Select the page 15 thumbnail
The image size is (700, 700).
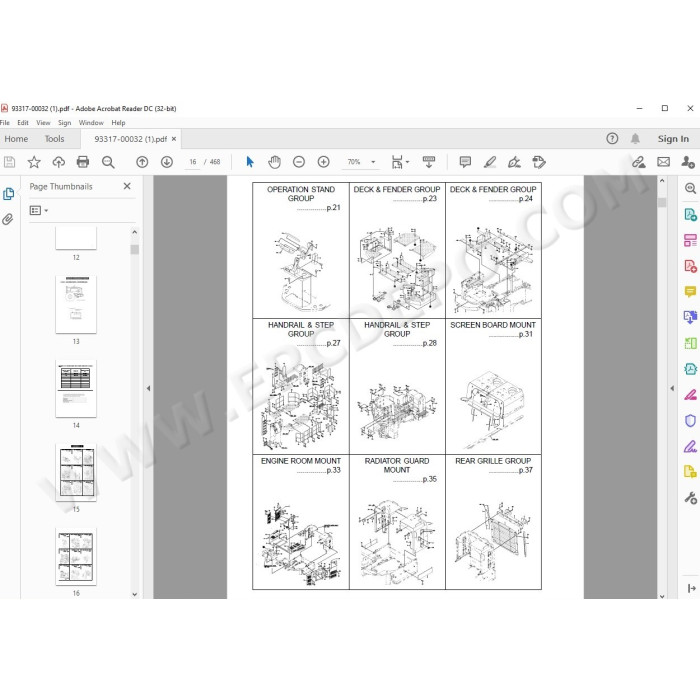pos(76,472)
